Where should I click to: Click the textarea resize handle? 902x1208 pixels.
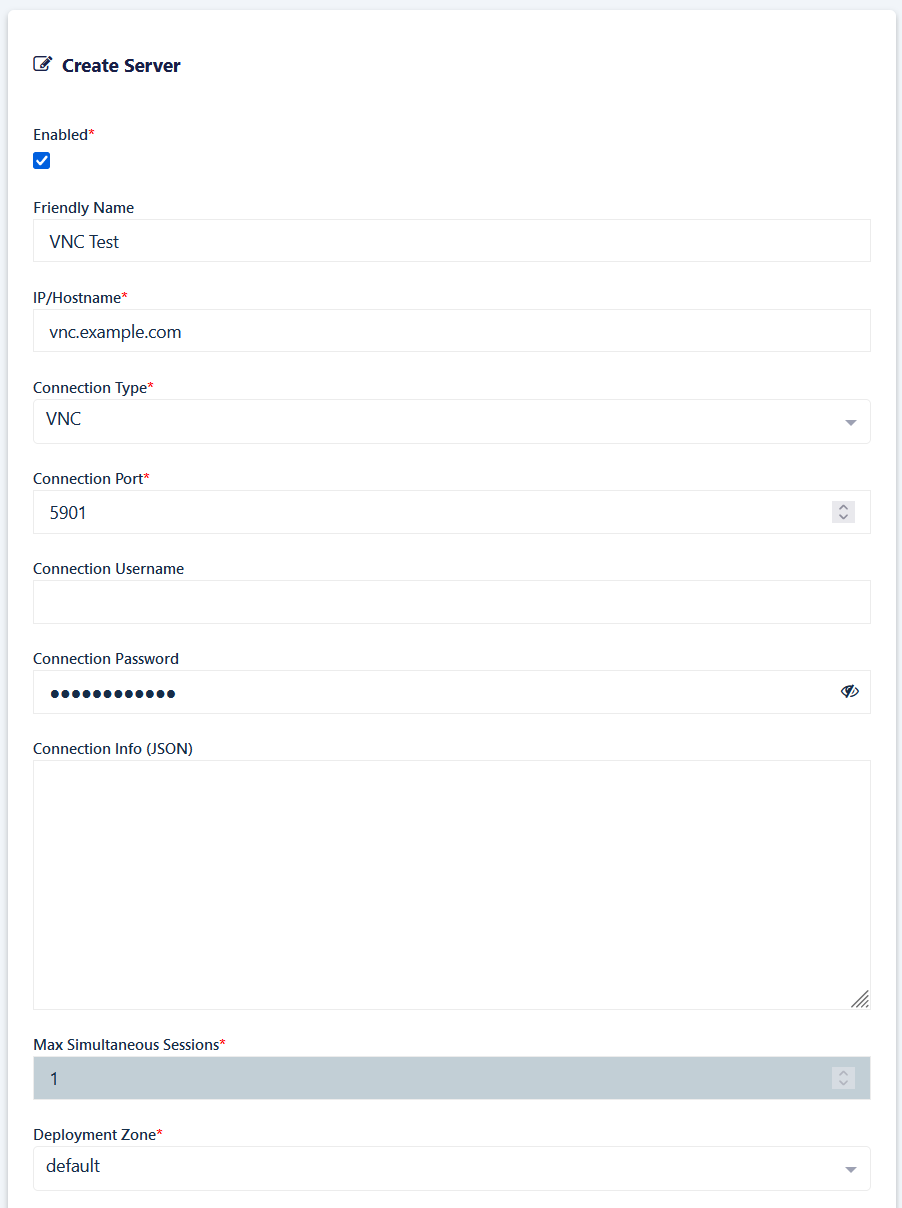pos(859,999)
